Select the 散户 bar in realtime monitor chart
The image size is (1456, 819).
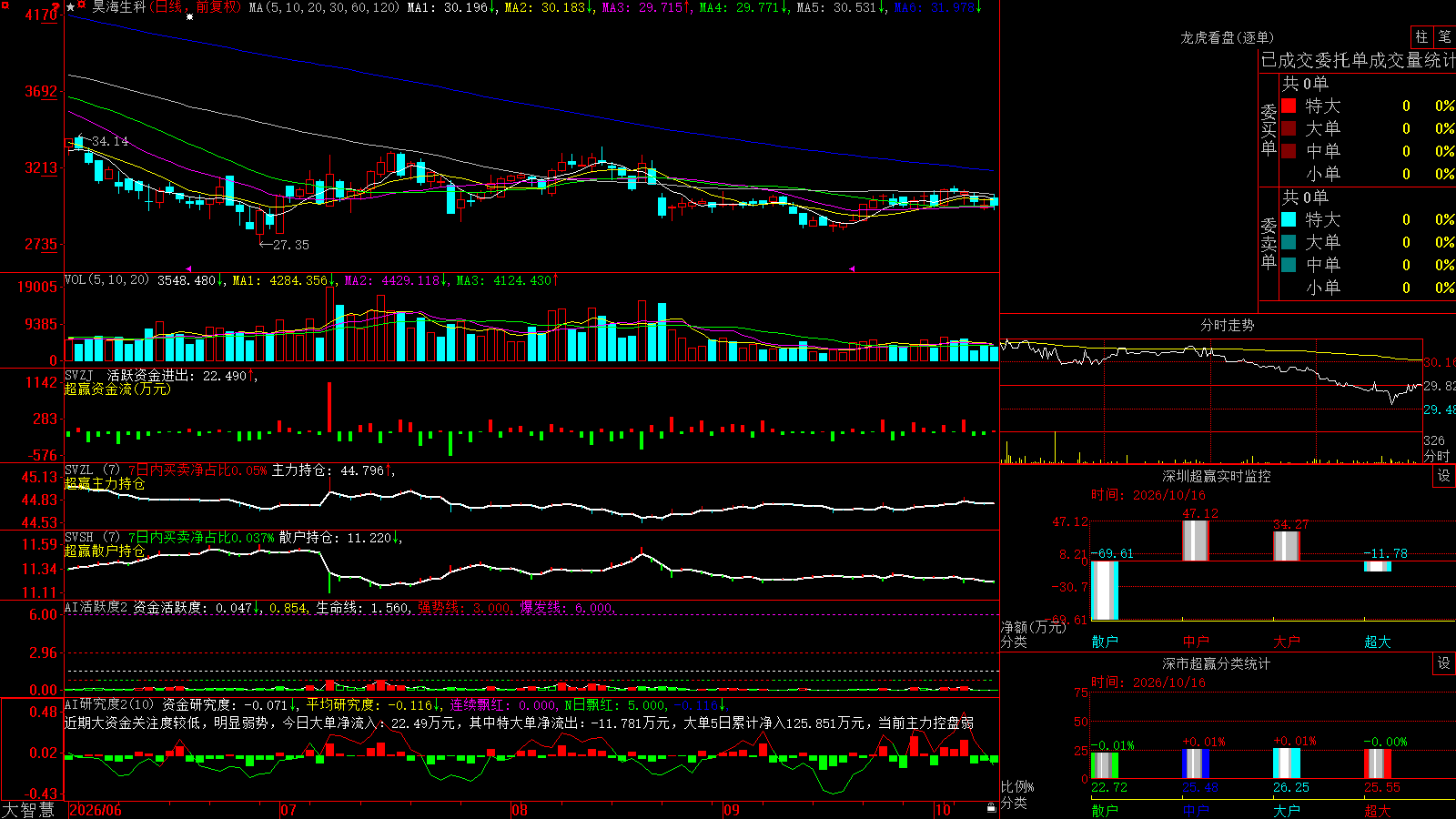pyautogui.click(x=1105, y=591)
